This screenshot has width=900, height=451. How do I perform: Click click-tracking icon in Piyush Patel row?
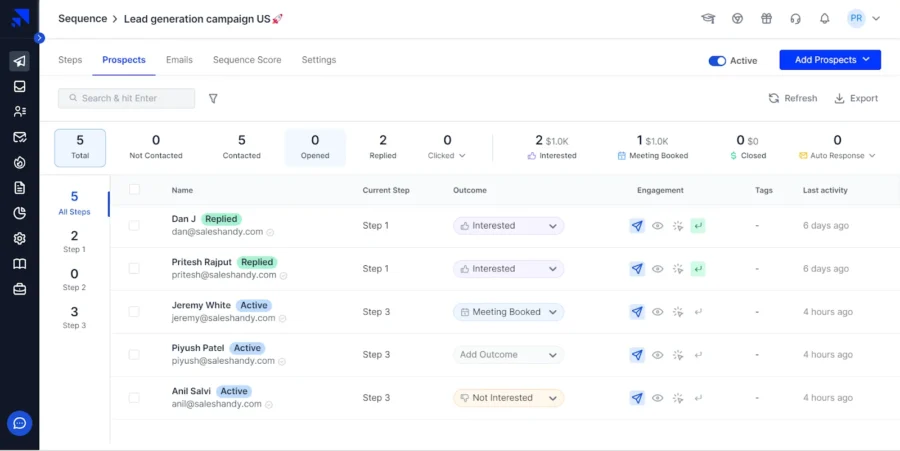[678, 355]
